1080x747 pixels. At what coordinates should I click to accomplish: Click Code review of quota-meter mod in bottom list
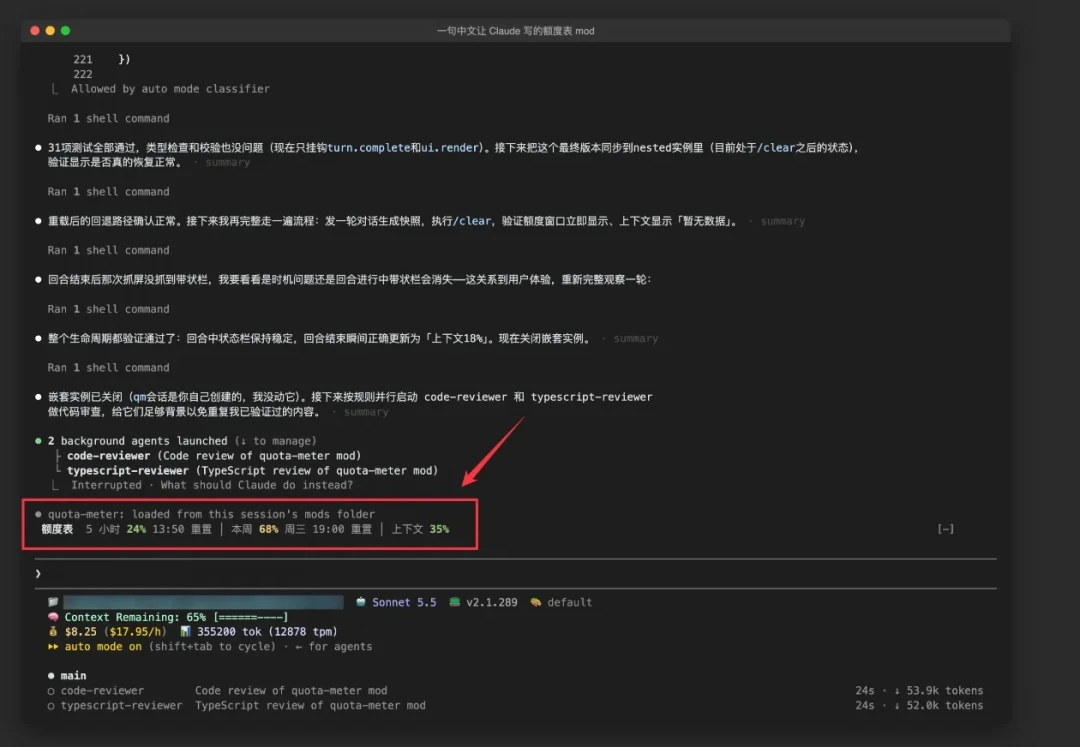tap(291, 691)
